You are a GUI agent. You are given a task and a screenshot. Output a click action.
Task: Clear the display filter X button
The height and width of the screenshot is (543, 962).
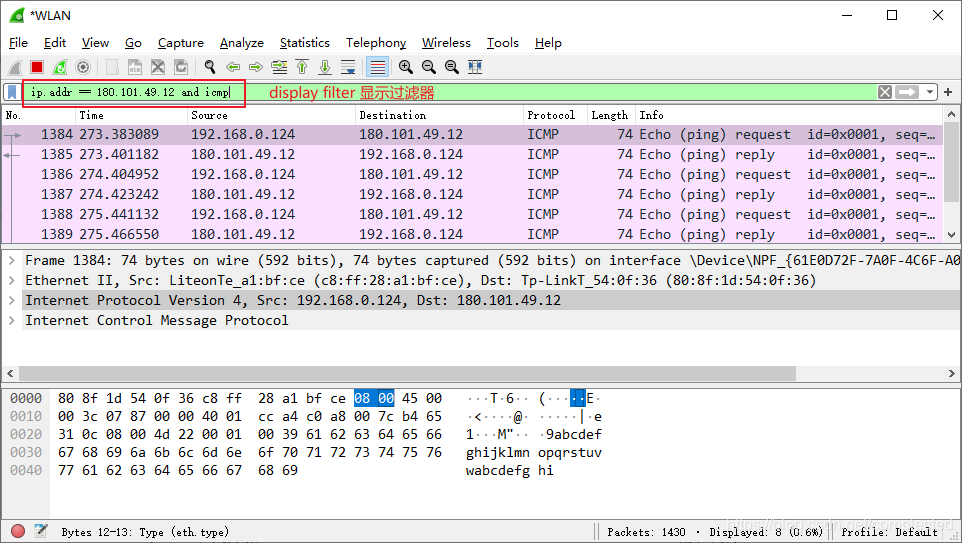pyautogui.click(x=885, y=92)
